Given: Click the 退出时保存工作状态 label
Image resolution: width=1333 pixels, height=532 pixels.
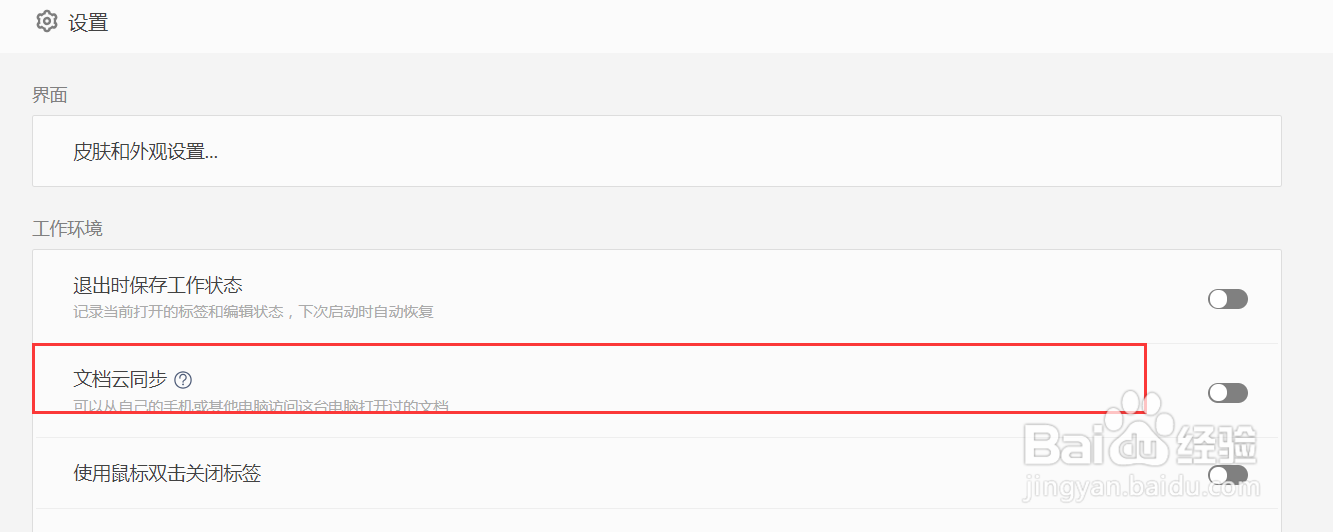Looking at the screenshot, I should pos(158,287).
